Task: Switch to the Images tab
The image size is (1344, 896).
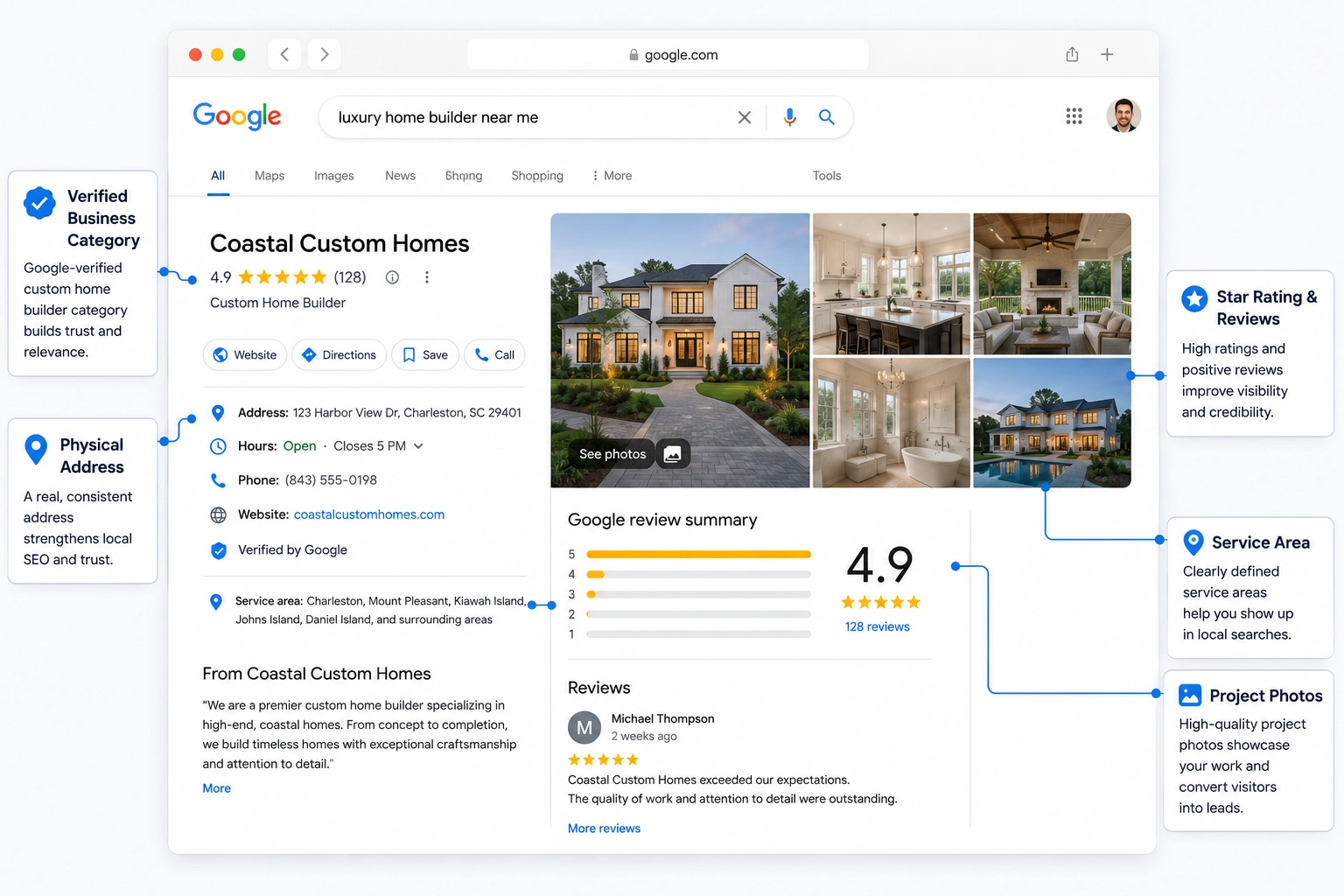Action: coord(334,176)
